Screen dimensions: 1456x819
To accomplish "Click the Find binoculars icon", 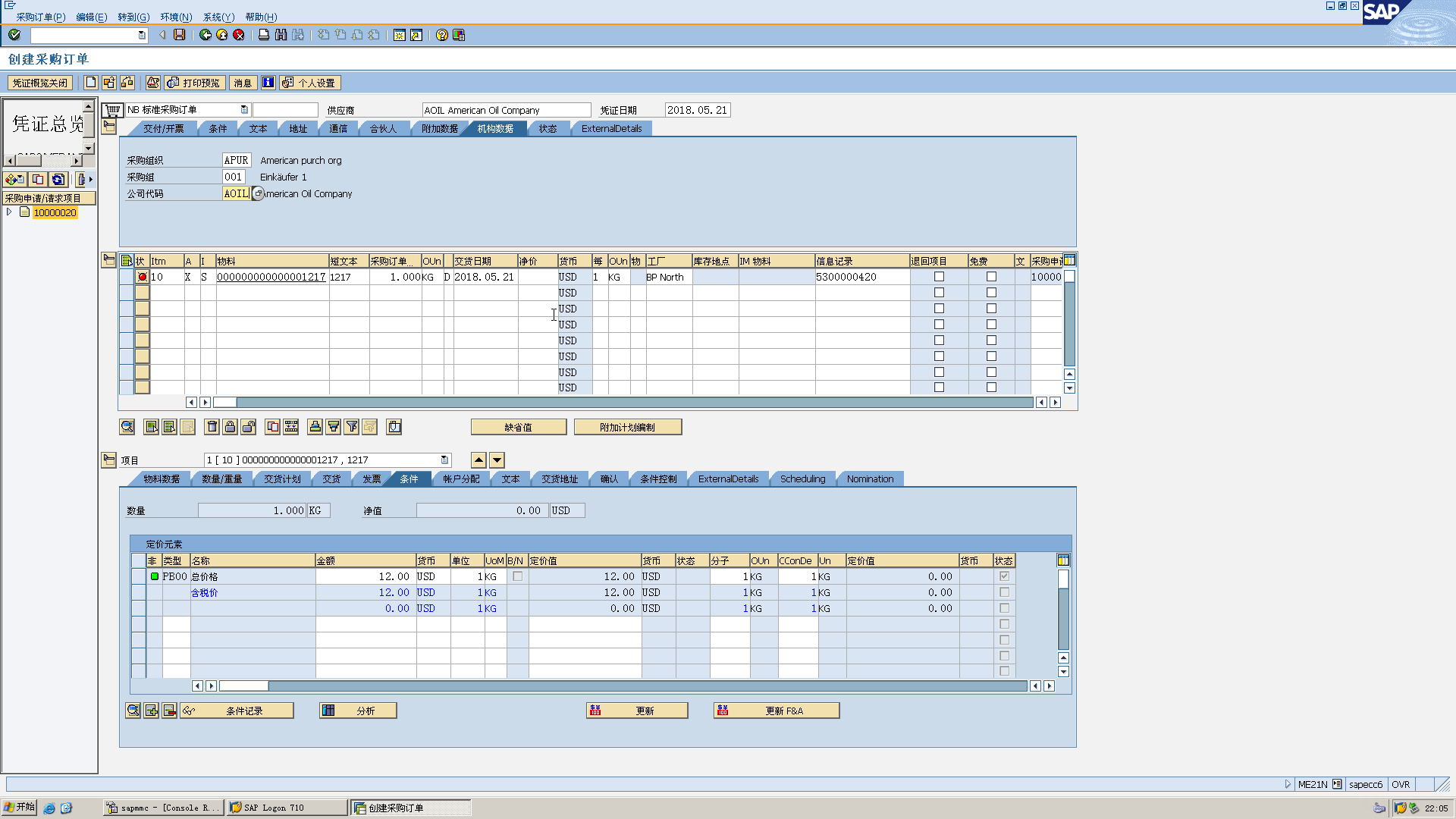I will pyautogui.click(x=281, y=35).
